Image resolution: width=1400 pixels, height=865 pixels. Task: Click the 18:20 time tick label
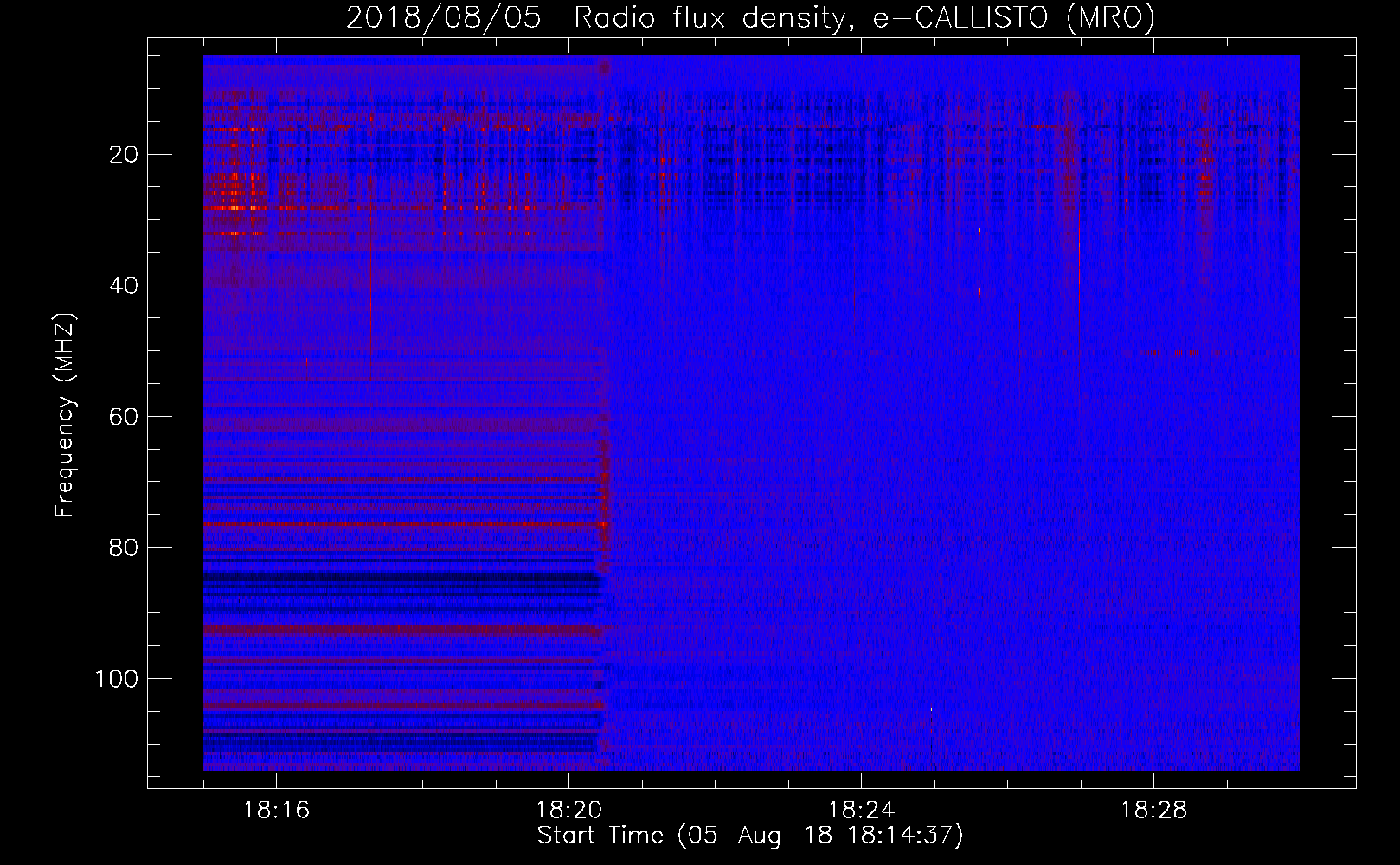(568, 811)
